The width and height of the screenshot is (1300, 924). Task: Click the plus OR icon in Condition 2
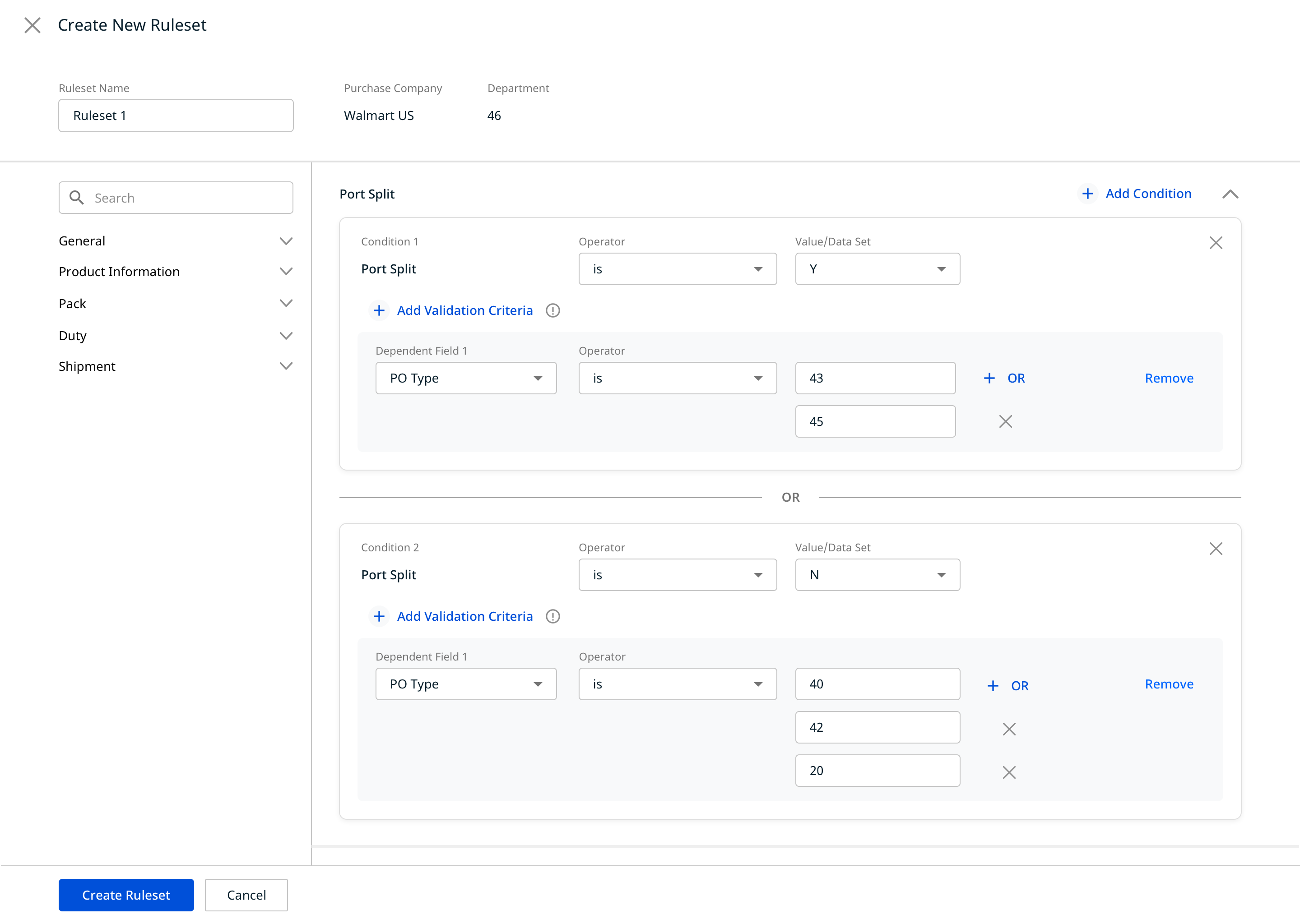coord(993,686)
